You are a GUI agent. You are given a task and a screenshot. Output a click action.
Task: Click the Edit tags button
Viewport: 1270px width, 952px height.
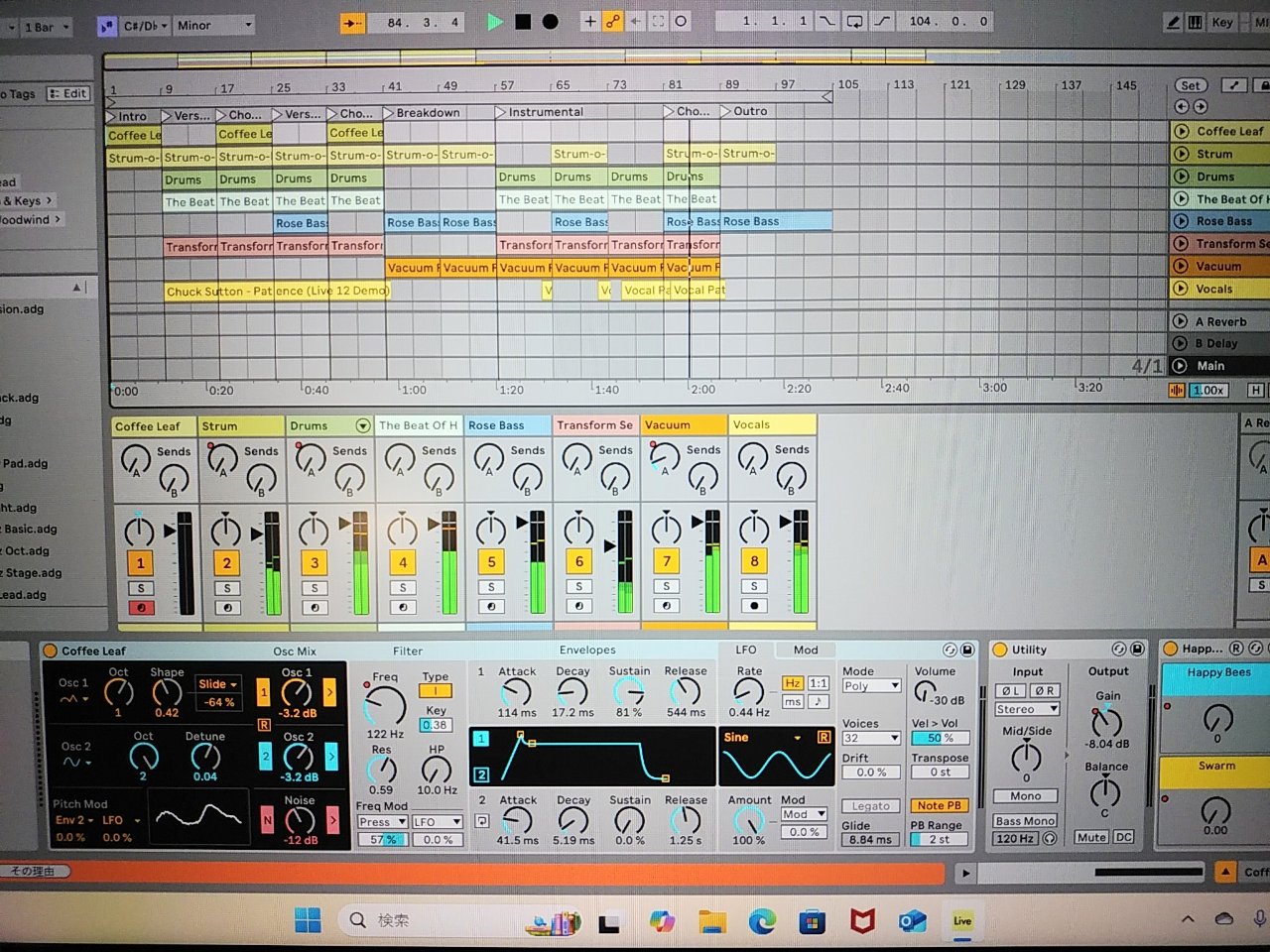67,93
